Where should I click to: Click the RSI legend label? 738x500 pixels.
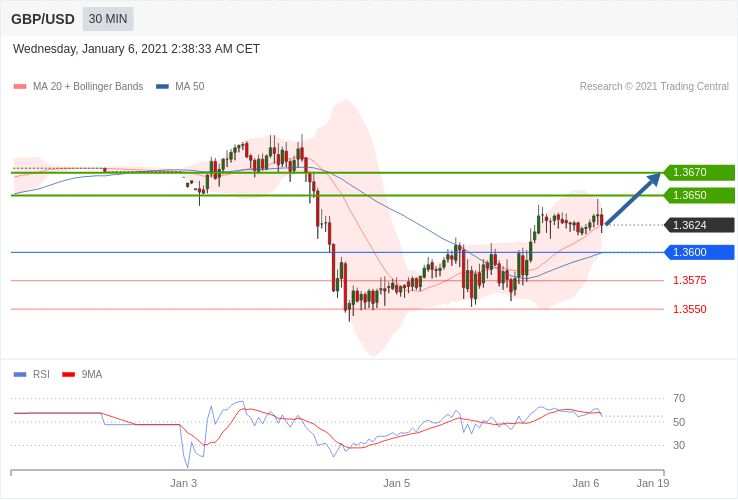coord(41,375)
